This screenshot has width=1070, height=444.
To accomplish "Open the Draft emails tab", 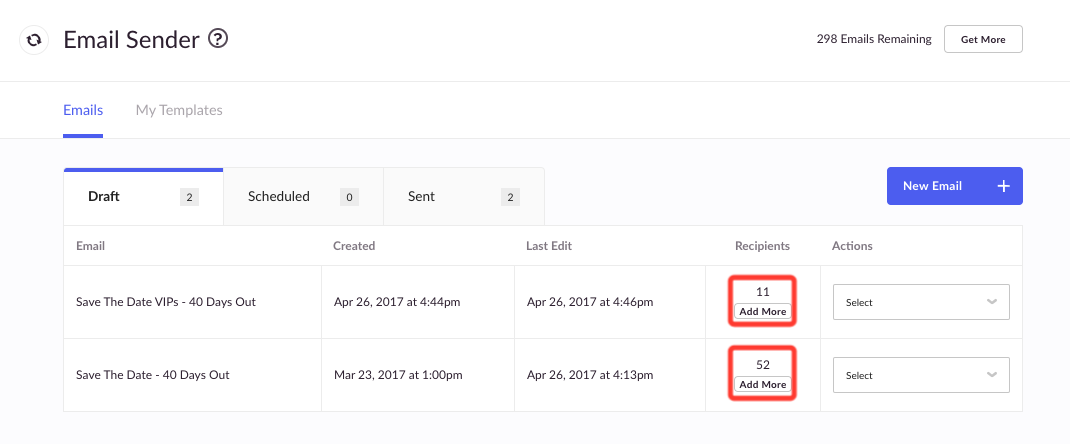I will [143, 197].
